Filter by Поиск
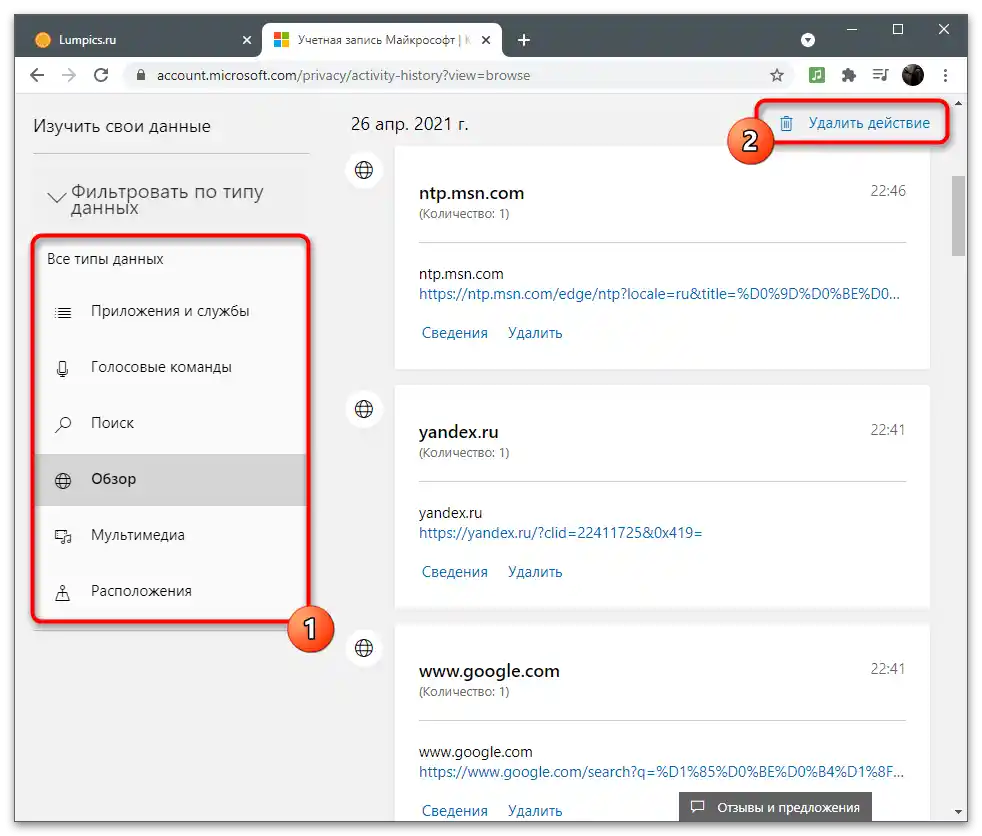Image resolution: width=982 pixels, height=836 pixels. pyautogui.click(x=170, y=423)
